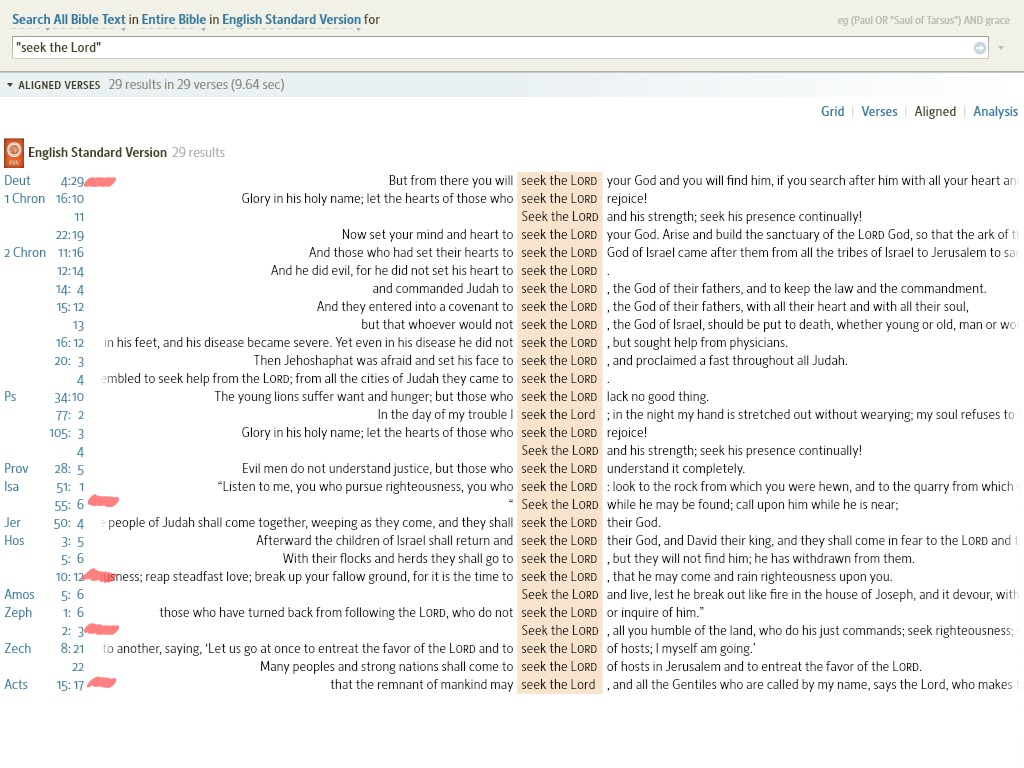Click 'English Standard Version' results heading
Viewport: 1024px width, 768px height.
[97, 153]
